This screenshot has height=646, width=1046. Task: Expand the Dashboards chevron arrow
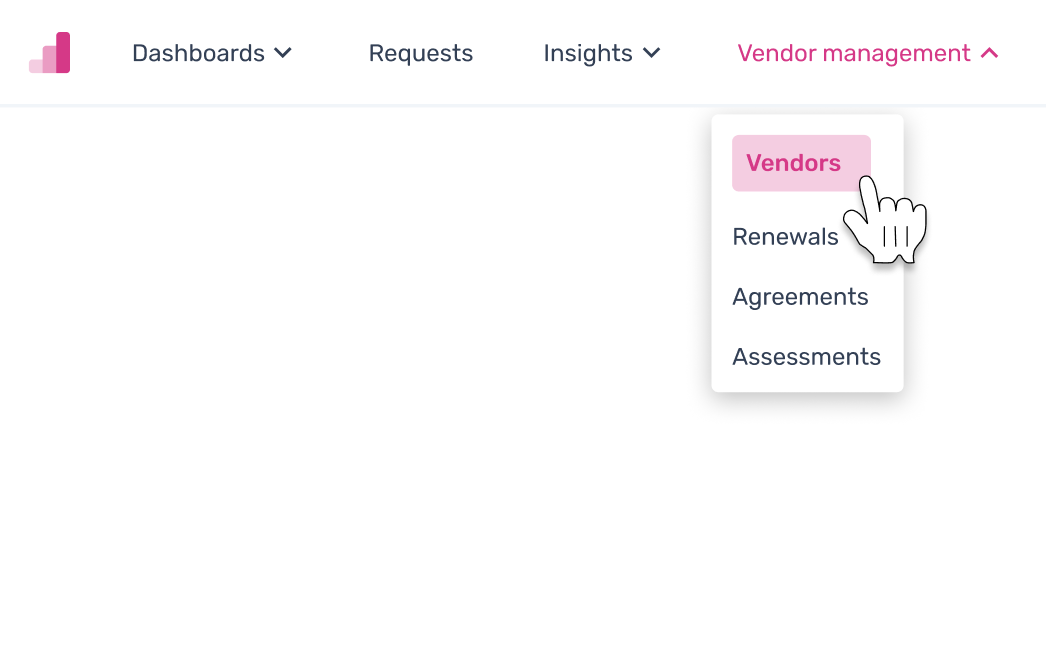pos(284,53)
